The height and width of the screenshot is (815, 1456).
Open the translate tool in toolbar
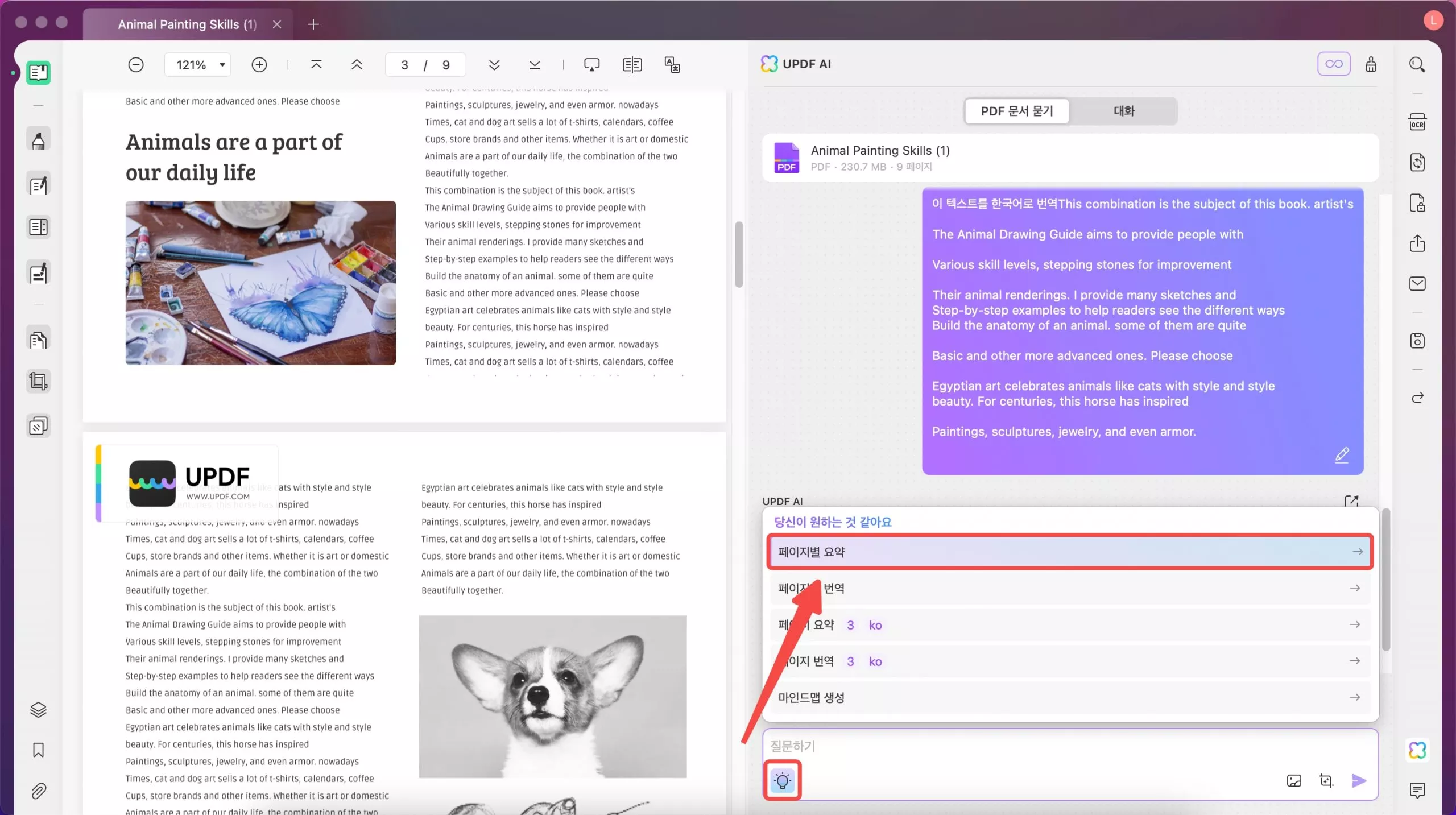click(672, 65)
